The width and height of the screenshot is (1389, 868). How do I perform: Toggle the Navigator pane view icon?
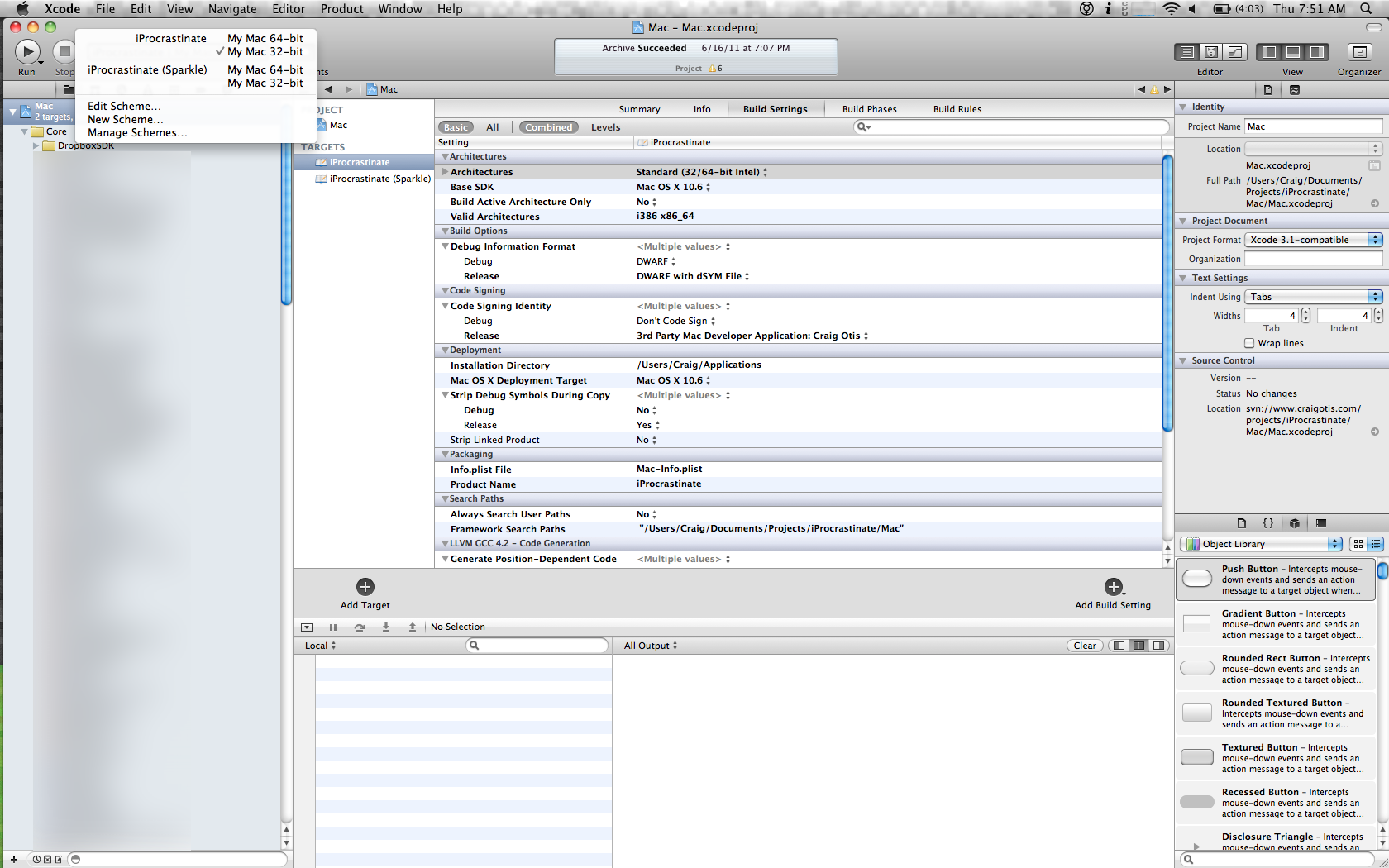tap(1268, 52)
